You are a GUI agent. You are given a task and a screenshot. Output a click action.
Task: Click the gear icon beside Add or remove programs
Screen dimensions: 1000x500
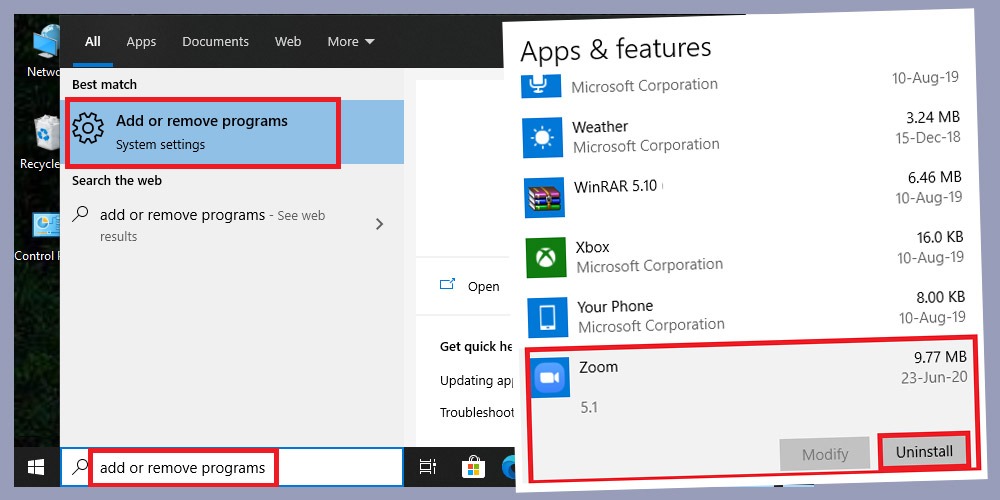tap(88, 128)
